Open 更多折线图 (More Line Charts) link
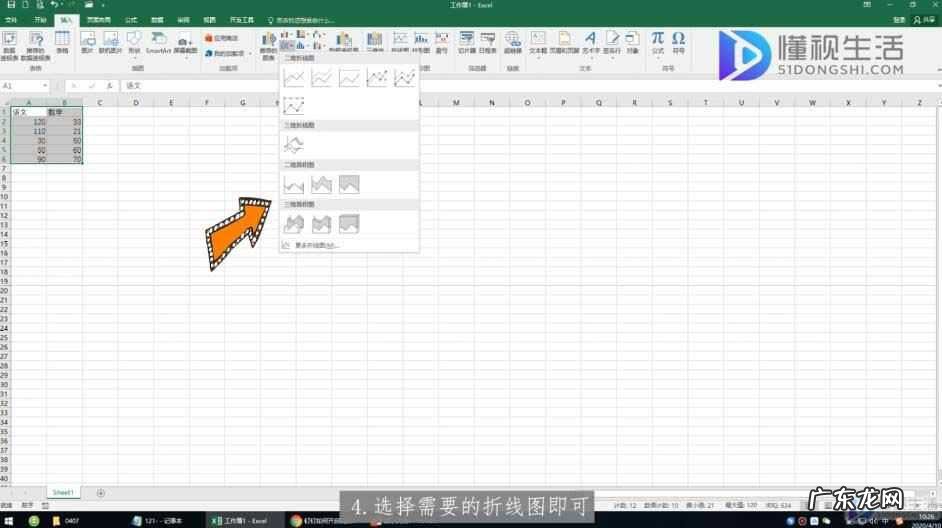942x528 pixels. (315, 244)
